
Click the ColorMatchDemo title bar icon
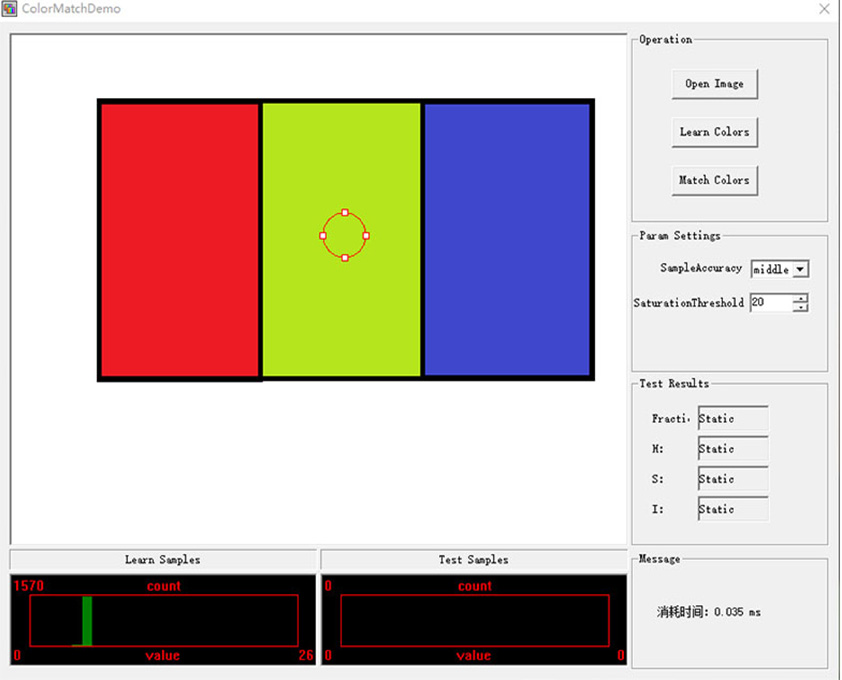pos(9,9)
